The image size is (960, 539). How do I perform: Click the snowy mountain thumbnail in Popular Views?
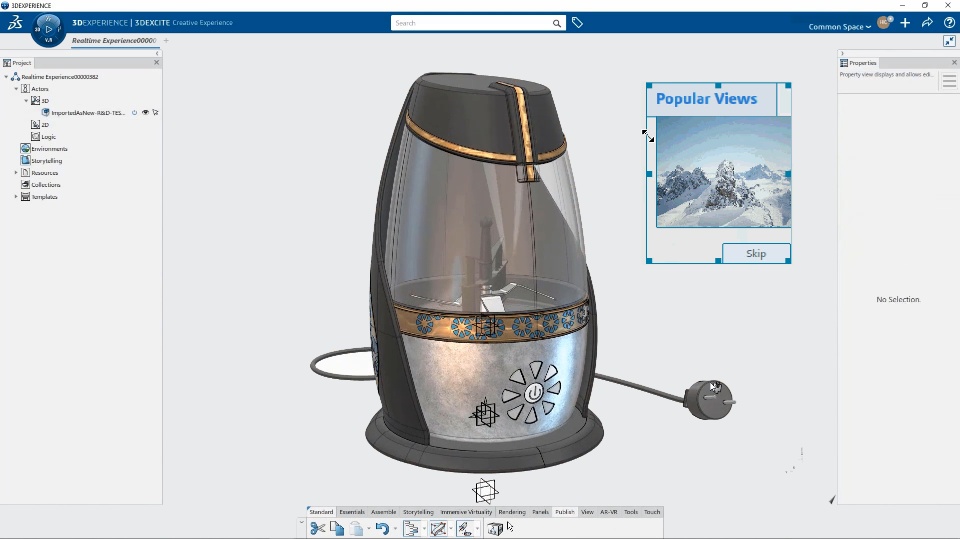724,172
